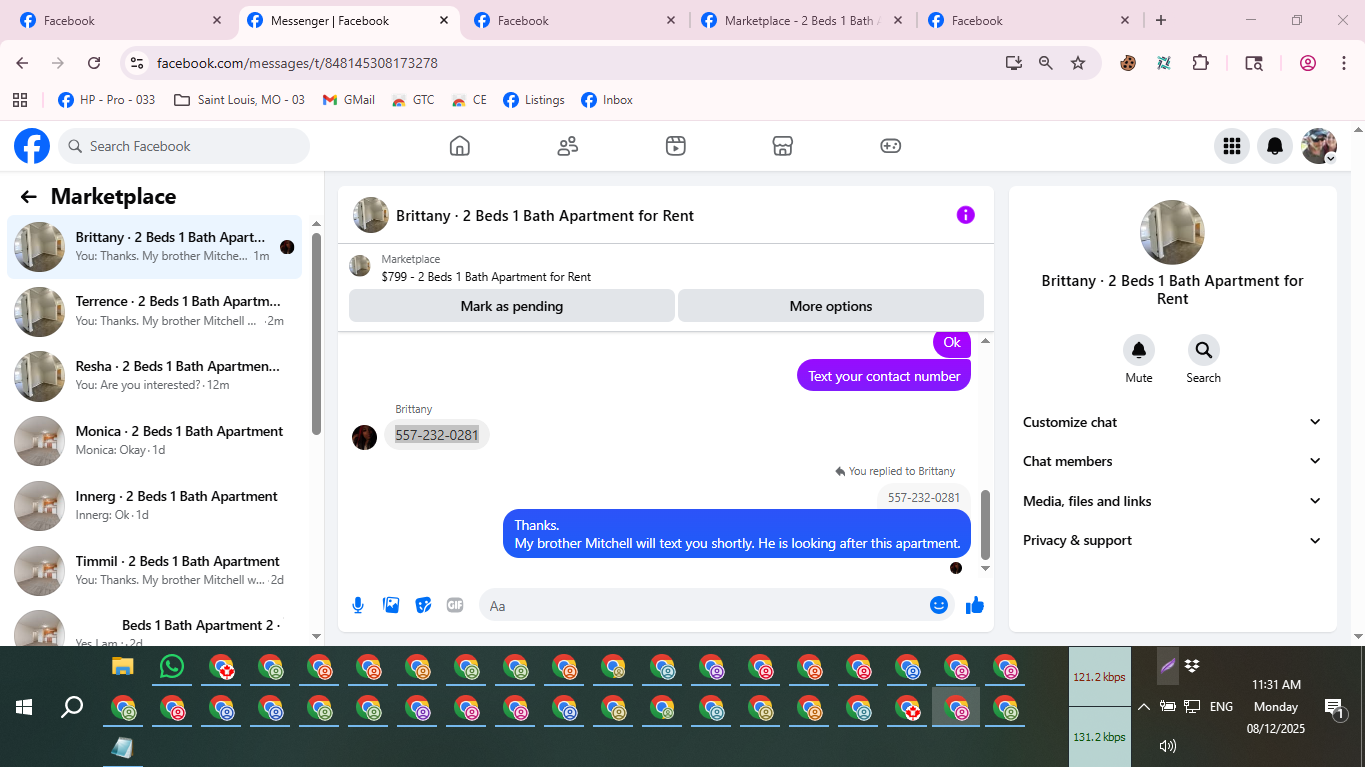Open the Windows Start menu
The image size is (1365, 767).
[24, 707]
